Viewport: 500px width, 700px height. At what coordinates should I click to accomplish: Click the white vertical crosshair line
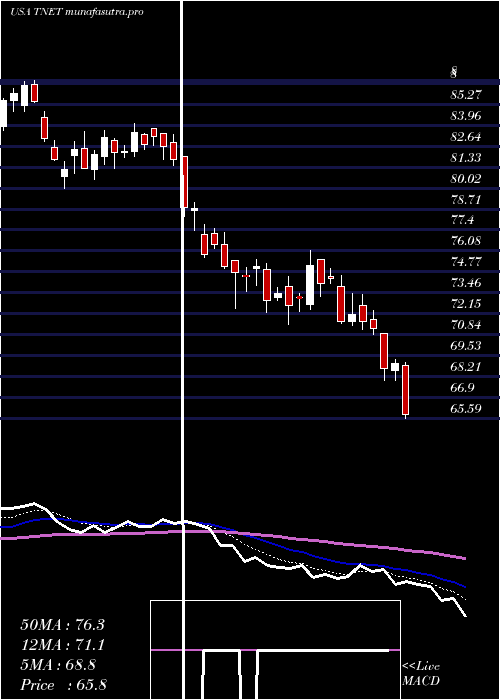[x=183, y=350]
